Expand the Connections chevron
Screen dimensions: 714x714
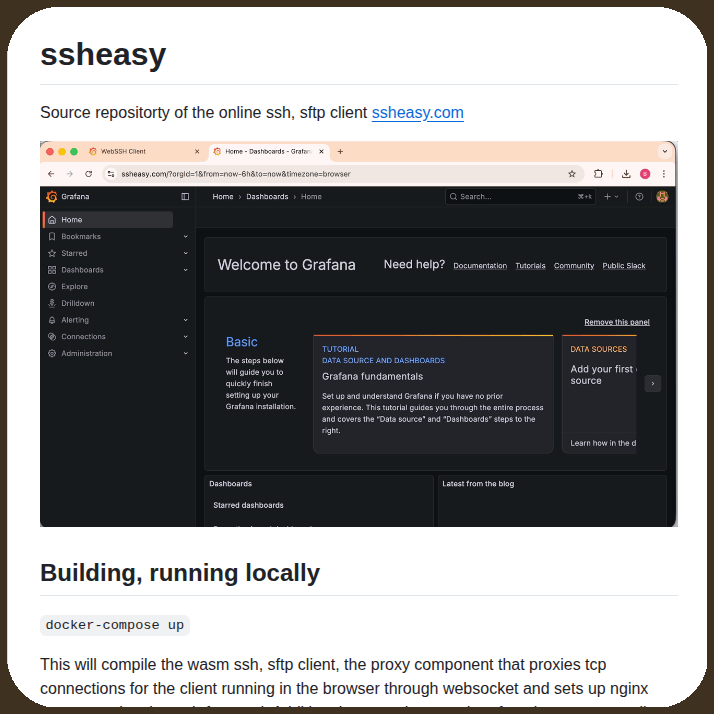click(185, 337)
